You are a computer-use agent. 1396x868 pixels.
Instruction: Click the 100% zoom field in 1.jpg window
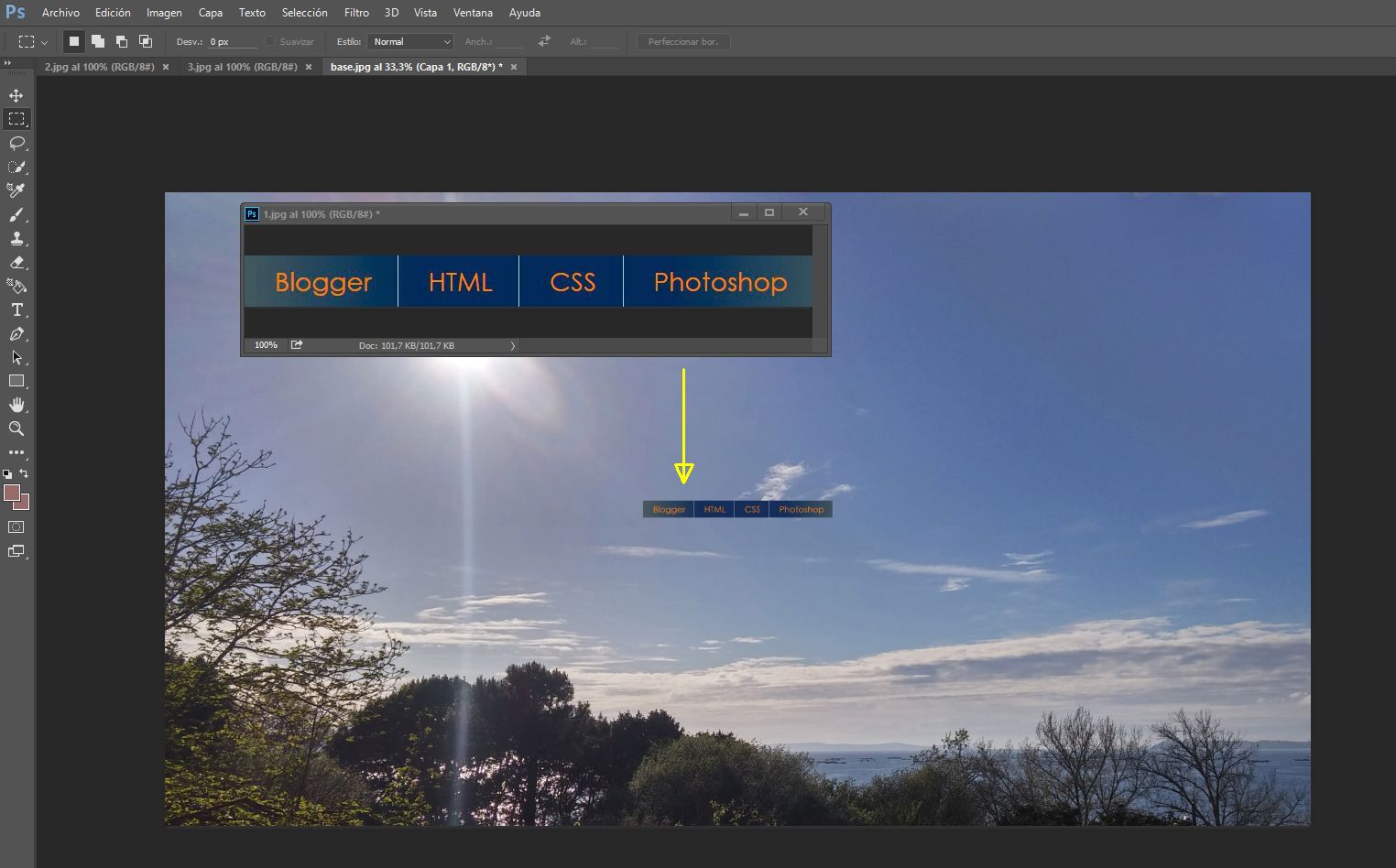[266, 345]
